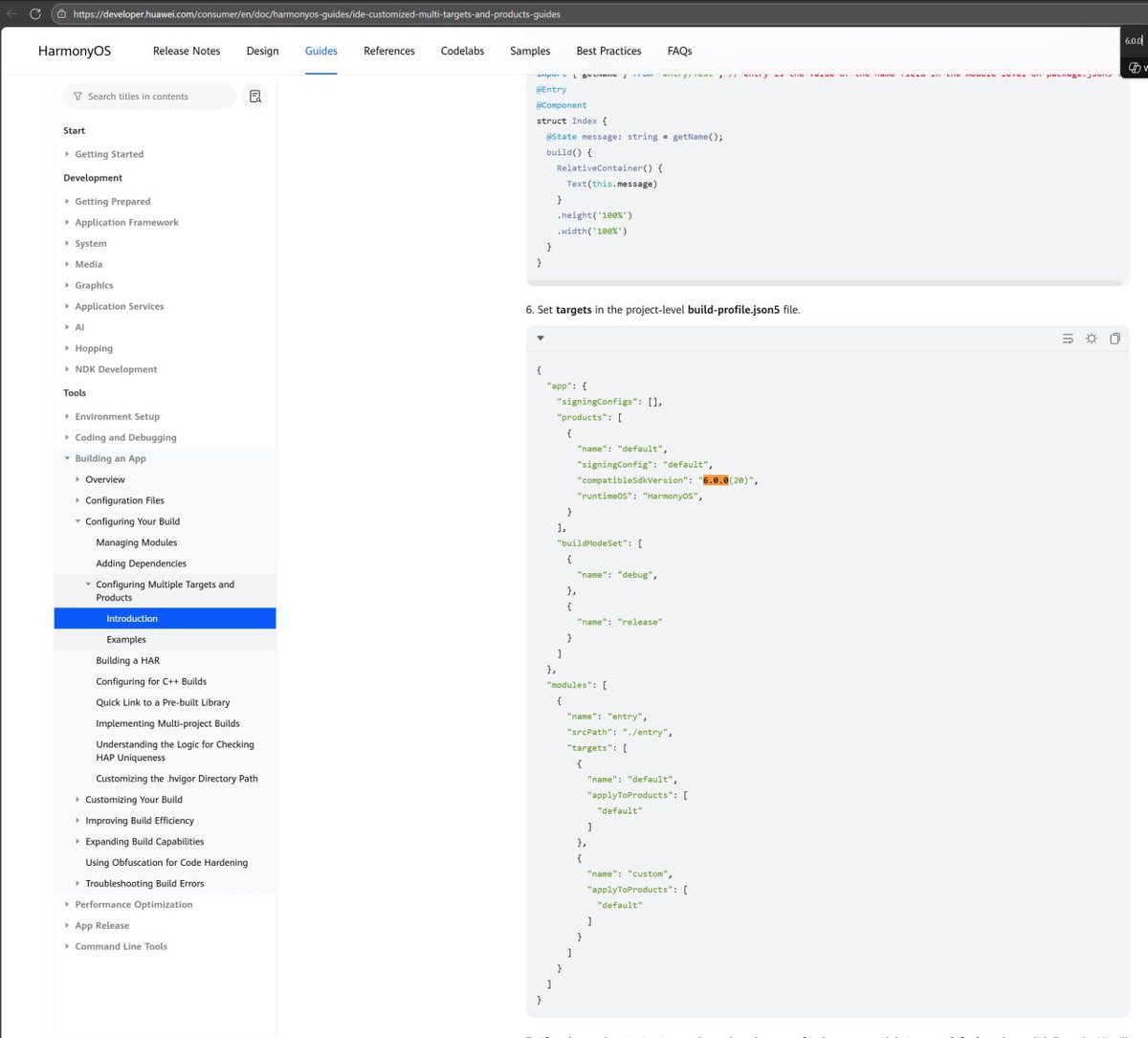1148x1038 pixels.
Task: Copy code with the copy icon
Action: point(1115,339)
